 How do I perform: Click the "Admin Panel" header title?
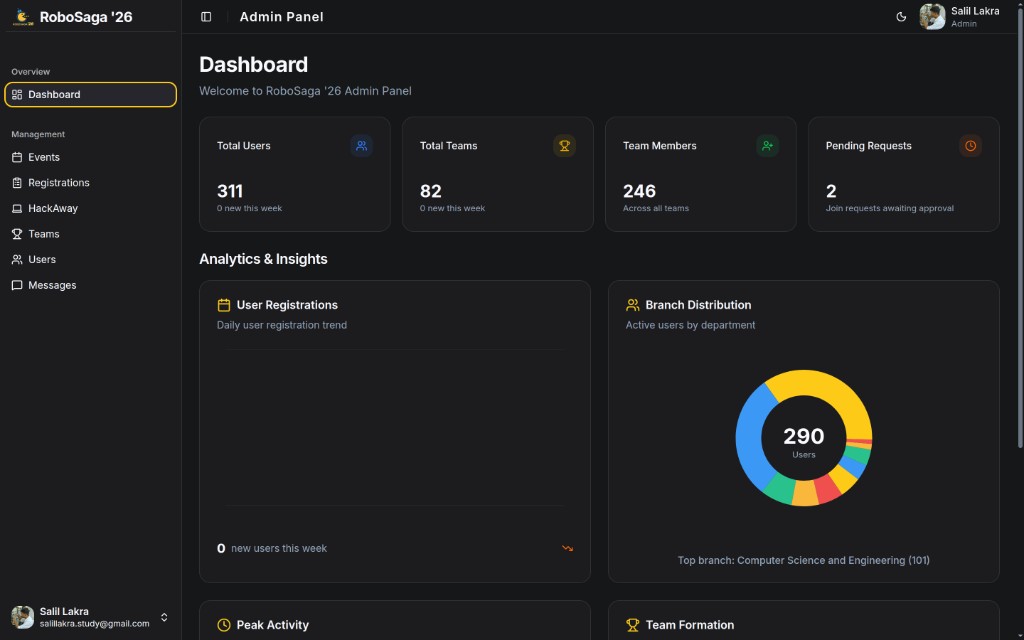pos(281,17)
